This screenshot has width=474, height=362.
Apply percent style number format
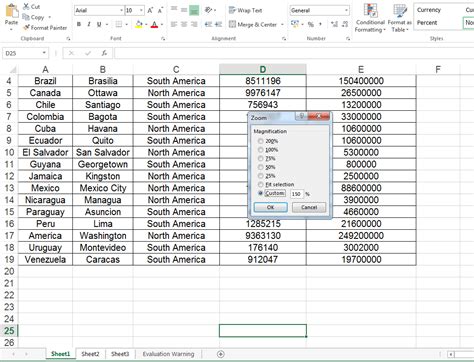click(x=311, y=24)
